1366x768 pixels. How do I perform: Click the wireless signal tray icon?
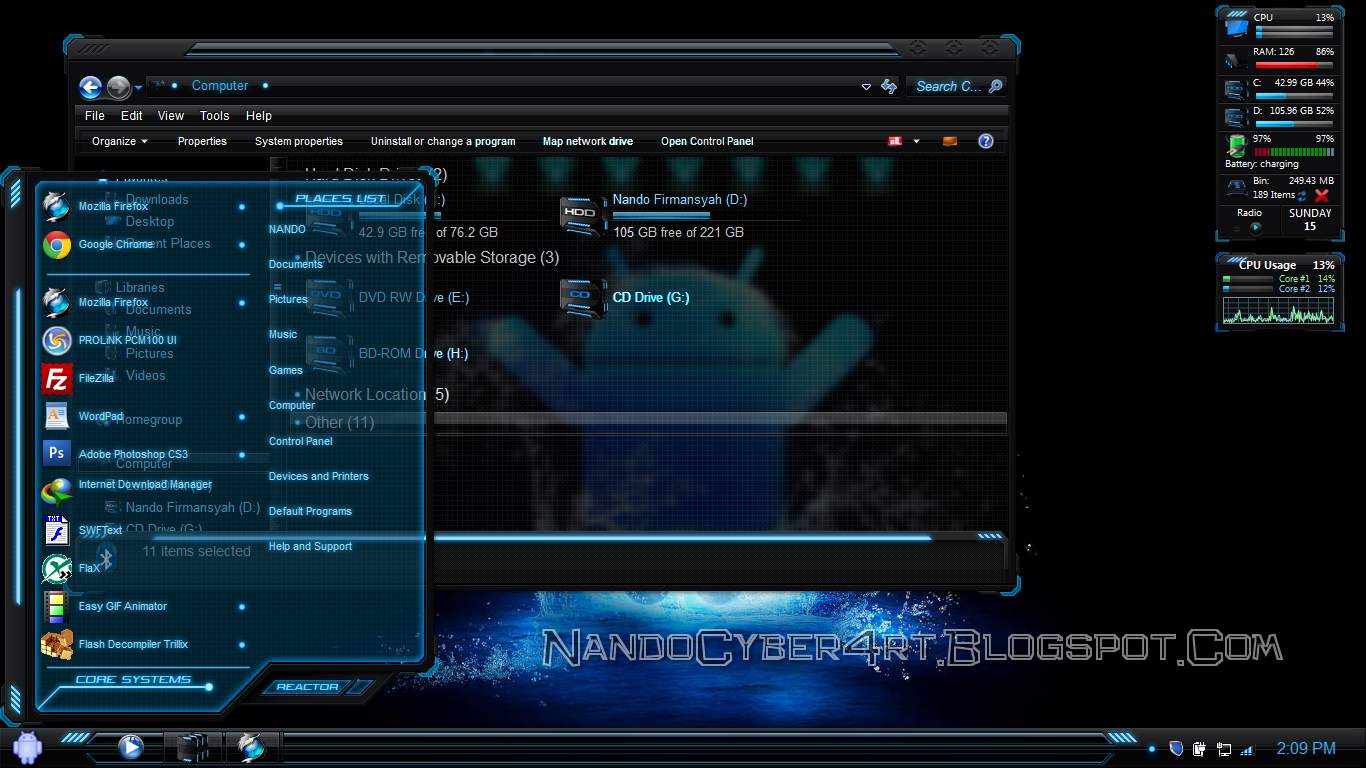click(1246, 749)
